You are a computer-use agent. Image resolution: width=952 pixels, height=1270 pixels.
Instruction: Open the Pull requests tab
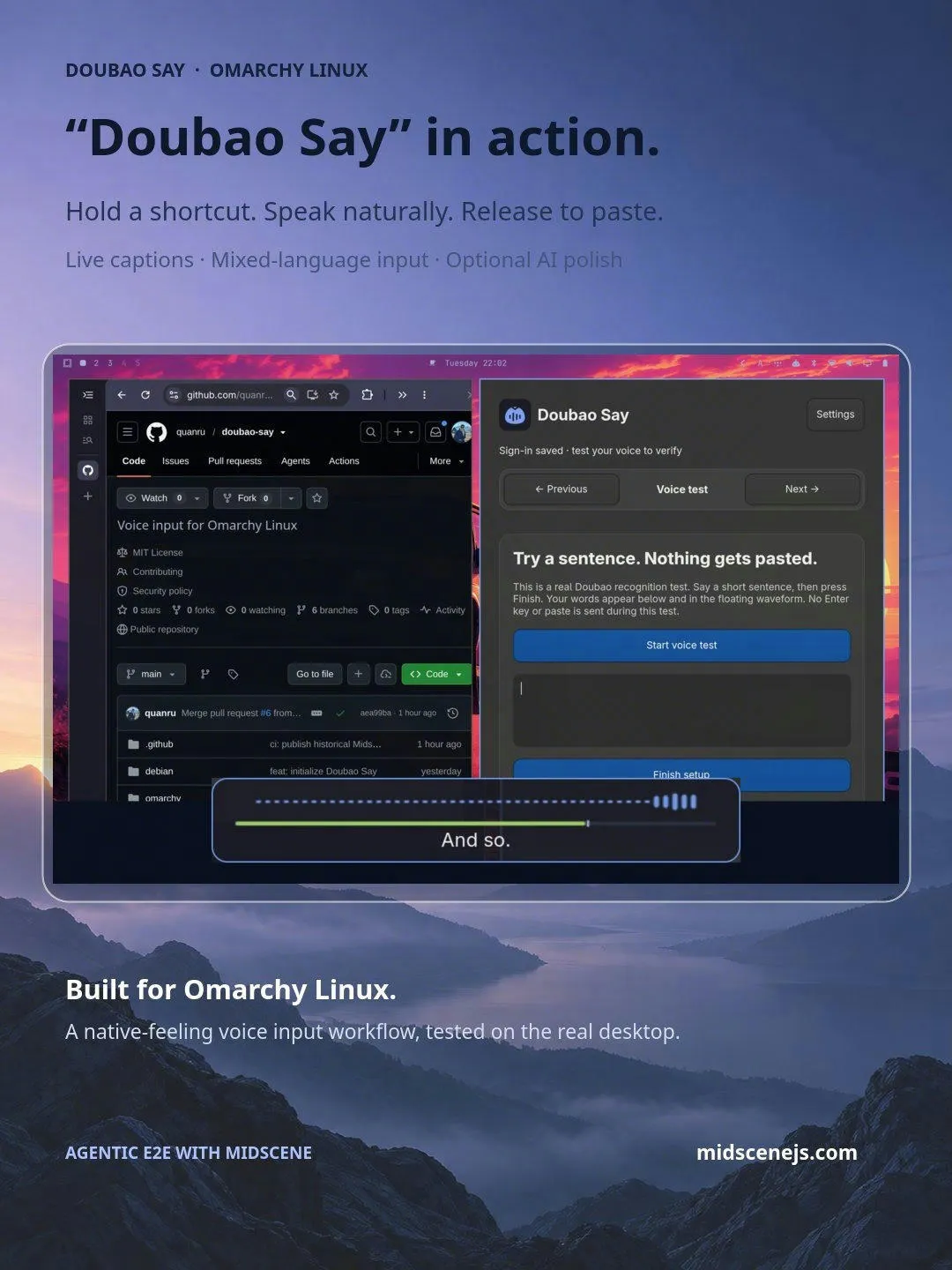(234, 461)
